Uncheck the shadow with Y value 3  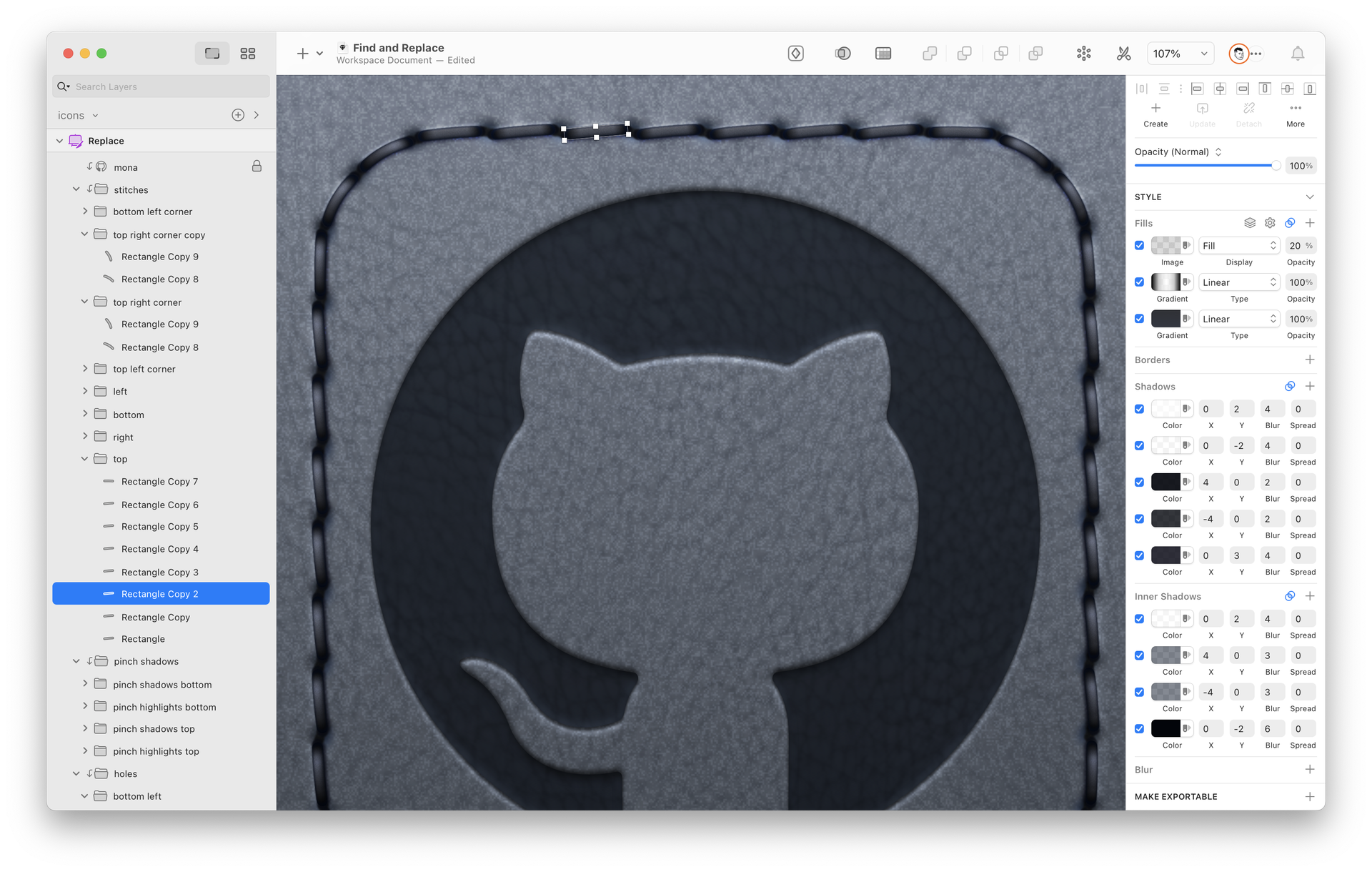pyautogui.click(x=1140, y=555)
